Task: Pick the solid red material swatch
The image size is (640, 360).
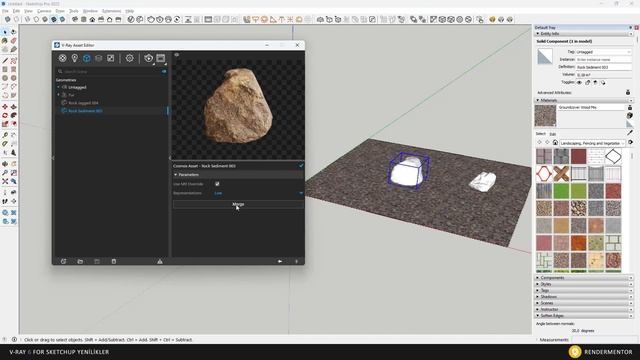Action: (x=578, y=156)
